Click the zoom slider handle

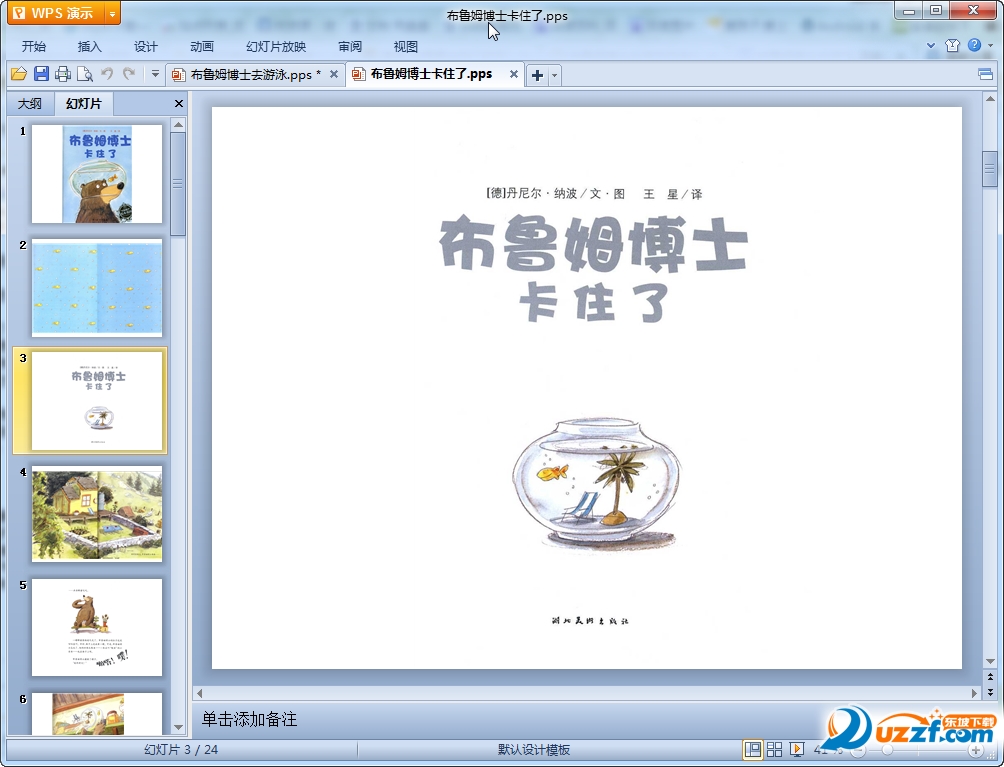887,750
